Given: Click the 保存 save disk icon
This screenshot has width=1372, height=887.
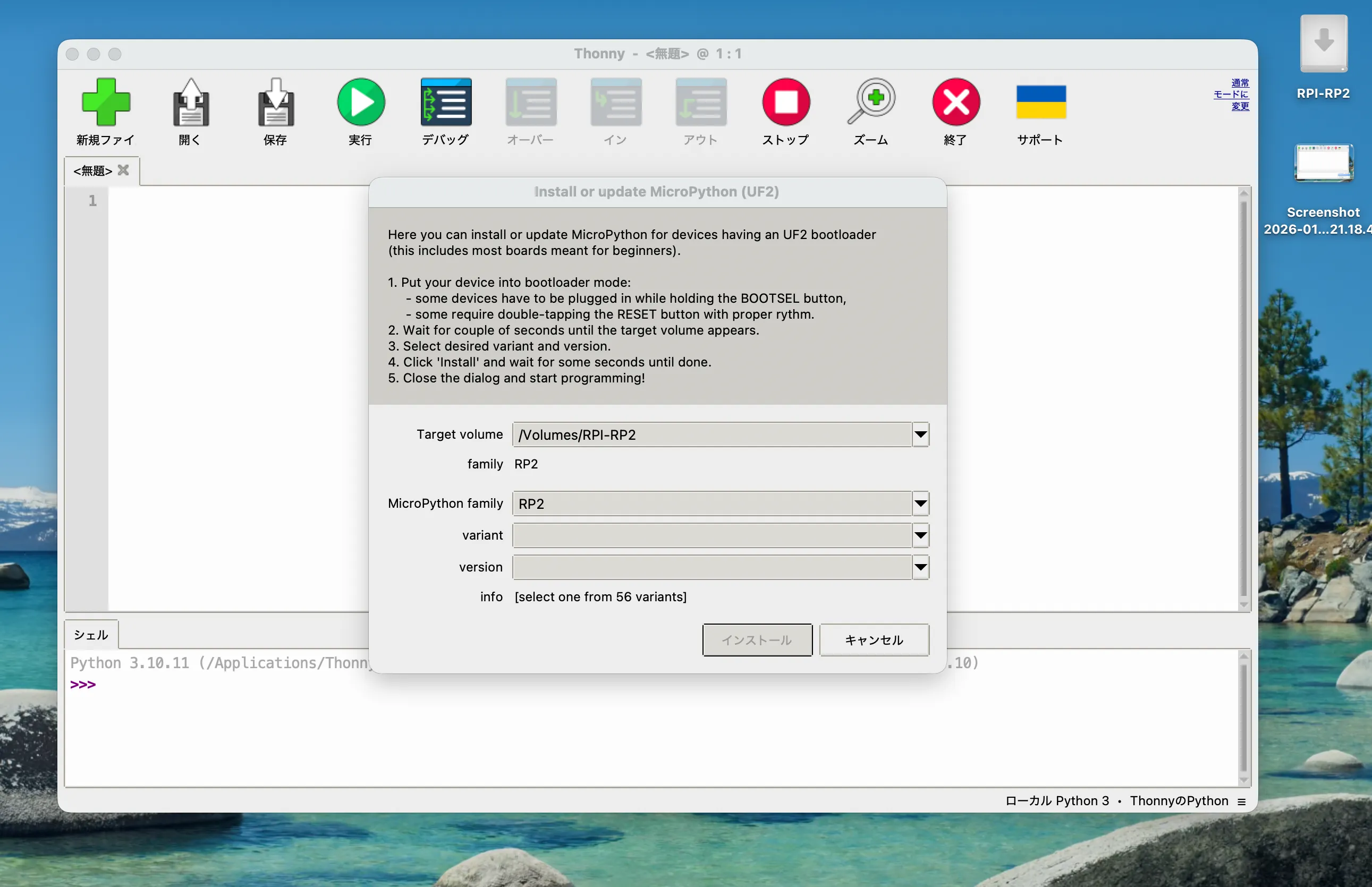Looking at the screenshot, I should click(x=275, y=102).
